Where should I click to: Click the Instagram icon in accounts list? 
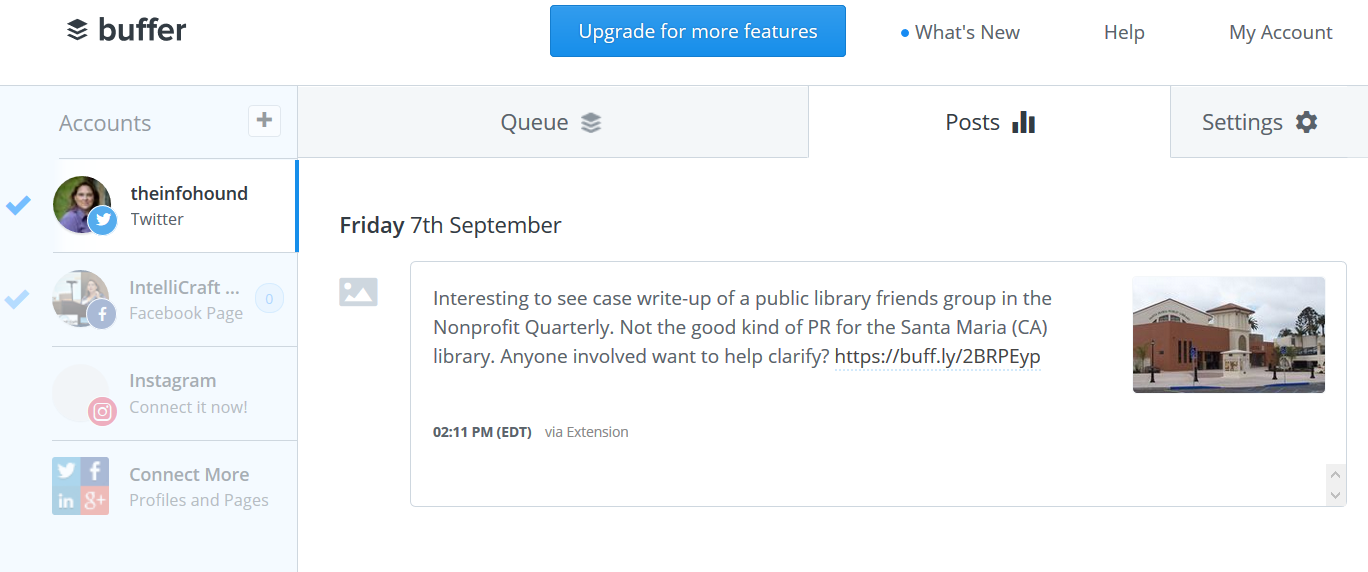click(103, 411)
